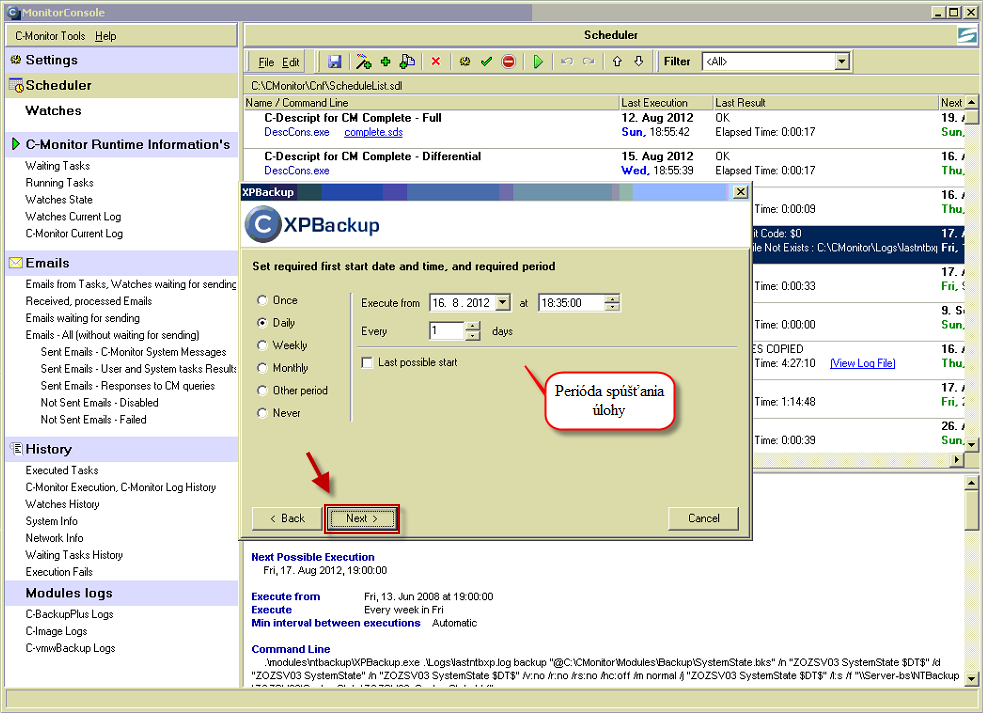Click the green plus add task icon
The height and width of the screenshot is (713, 983).
tap(386, 61)
